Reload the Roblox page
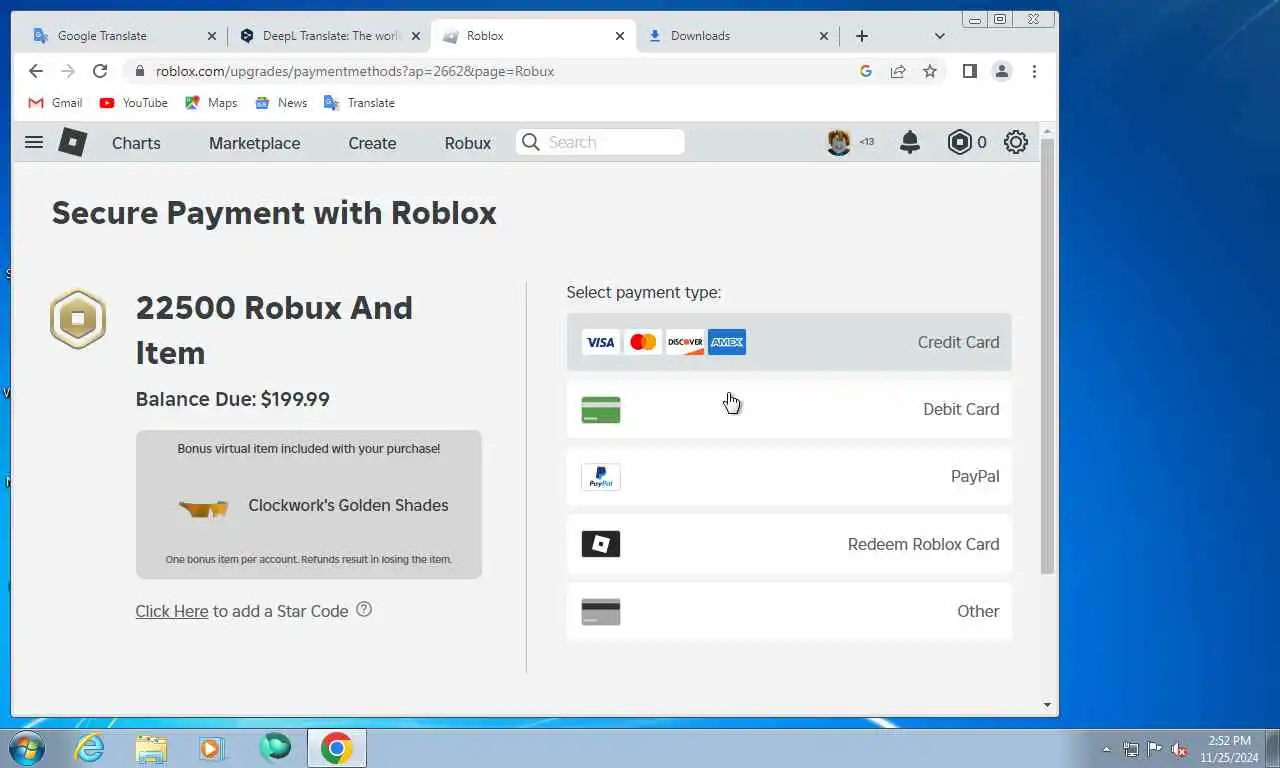The height and width of the screenshot is (768, 1280). [100, 71]
